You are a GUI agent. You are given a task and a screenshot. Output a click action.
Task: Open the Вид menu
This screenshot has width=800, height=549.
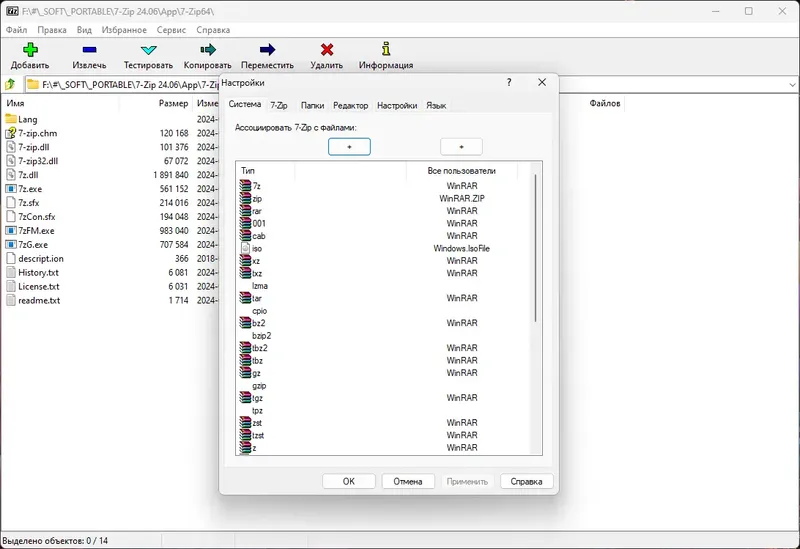pyautogui.click(x=84, y=30)
